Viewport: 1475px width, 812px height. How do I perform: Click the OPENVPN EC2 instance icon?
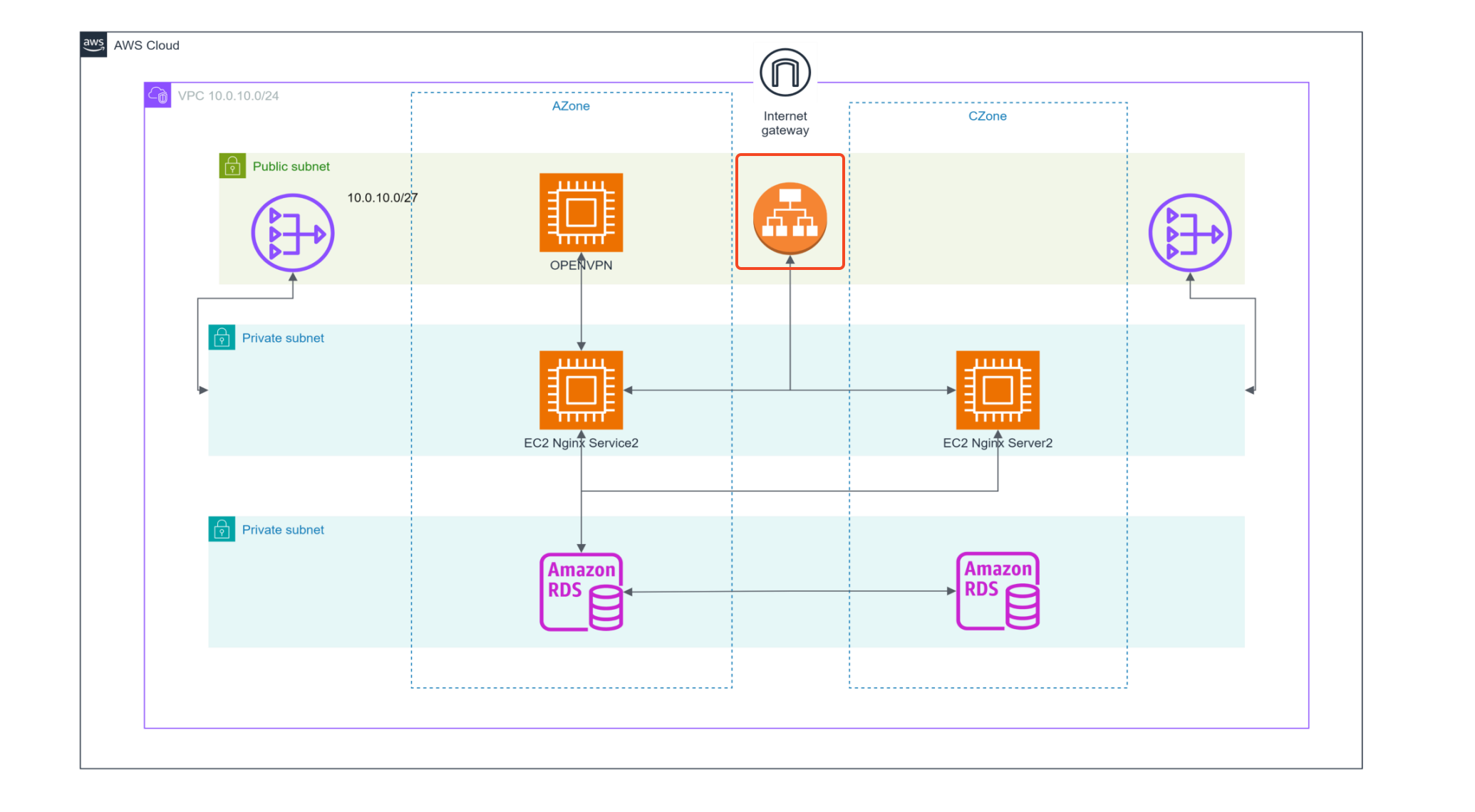tap(581, 212)
